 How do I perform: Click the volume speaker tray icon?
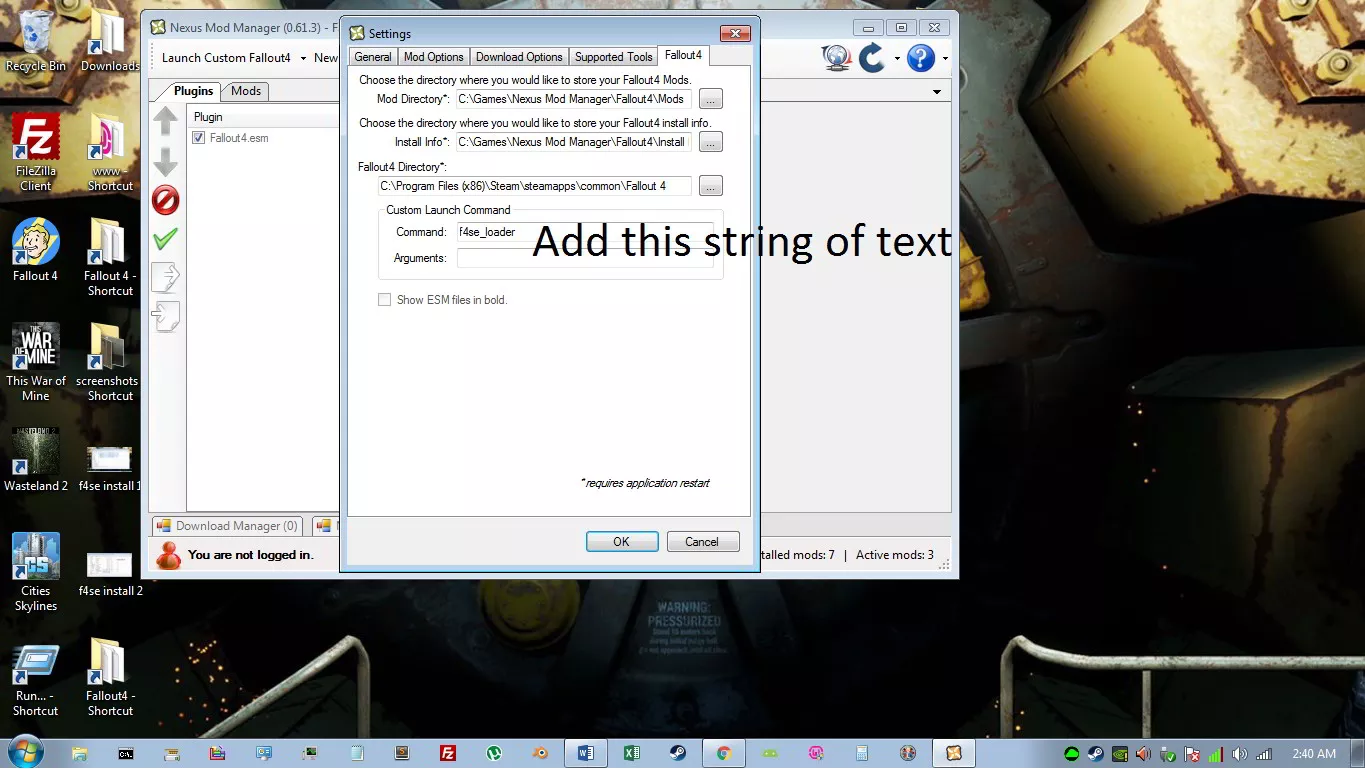click(1240, 754)
